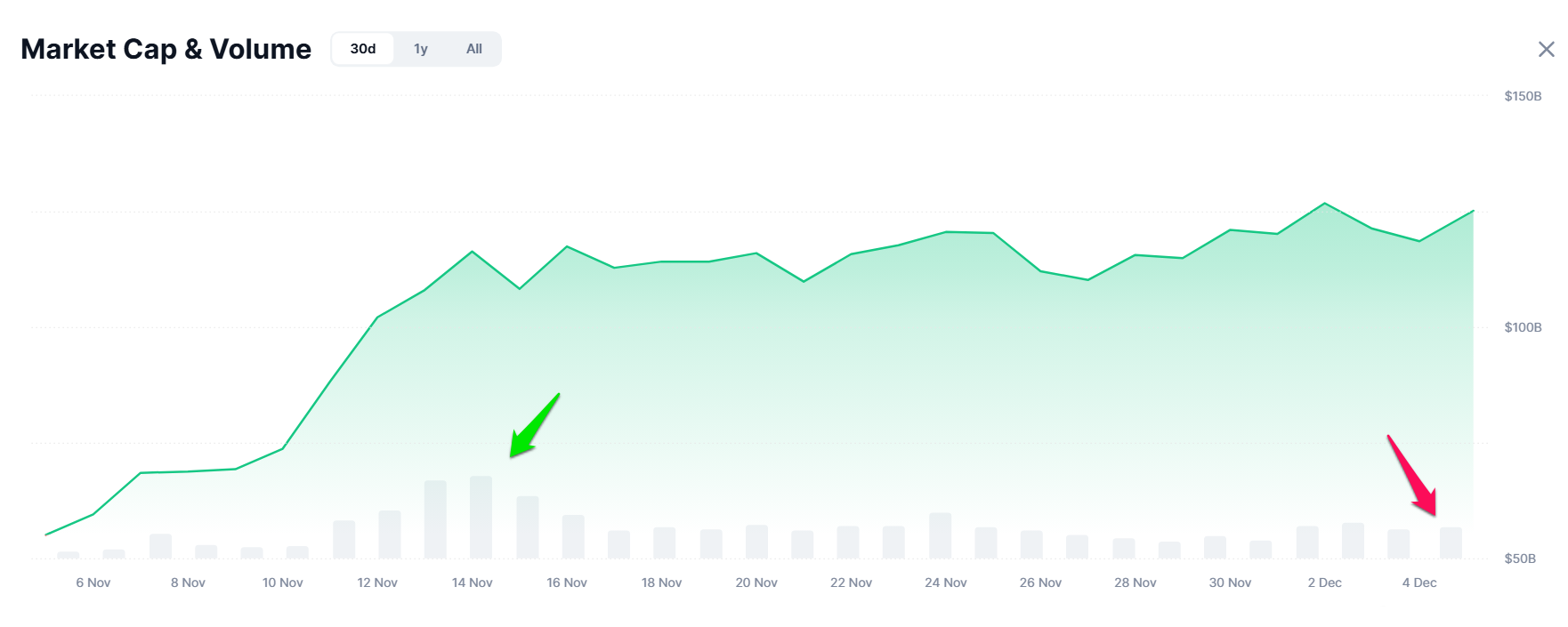This screenshot has height=627, width=1568.
Task: Show the All time range
Action: coord(474,49)
